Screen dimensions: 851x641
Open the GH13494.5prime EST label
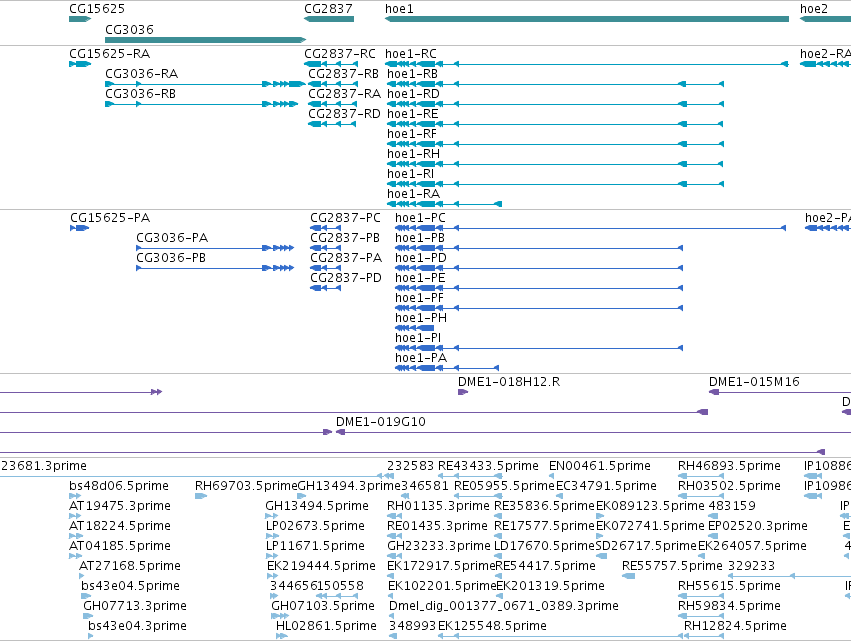pyautogui.click(x=317, y=506)
